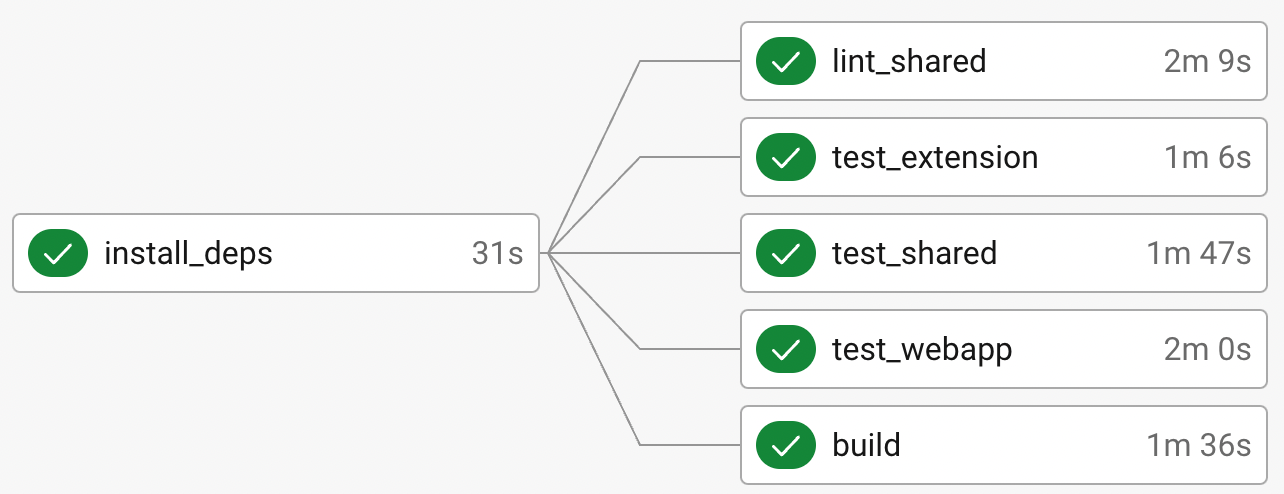1284x494 pixels.
Task: Click the 1m 47s duration on test_shared
Action: [1199, 253]
